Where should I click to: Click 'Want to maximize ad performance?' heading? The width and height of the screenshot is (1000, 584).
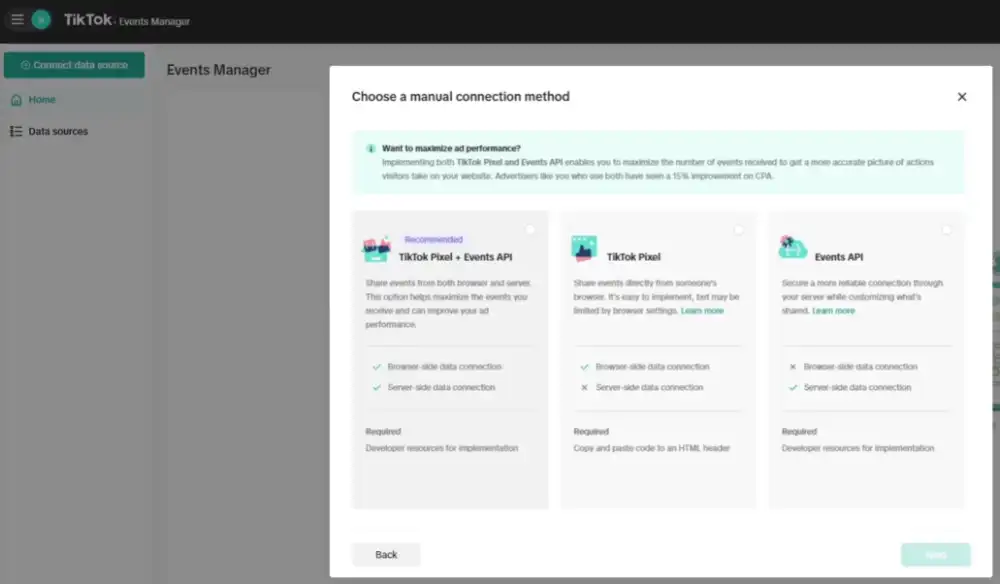(x=451, y=149)
